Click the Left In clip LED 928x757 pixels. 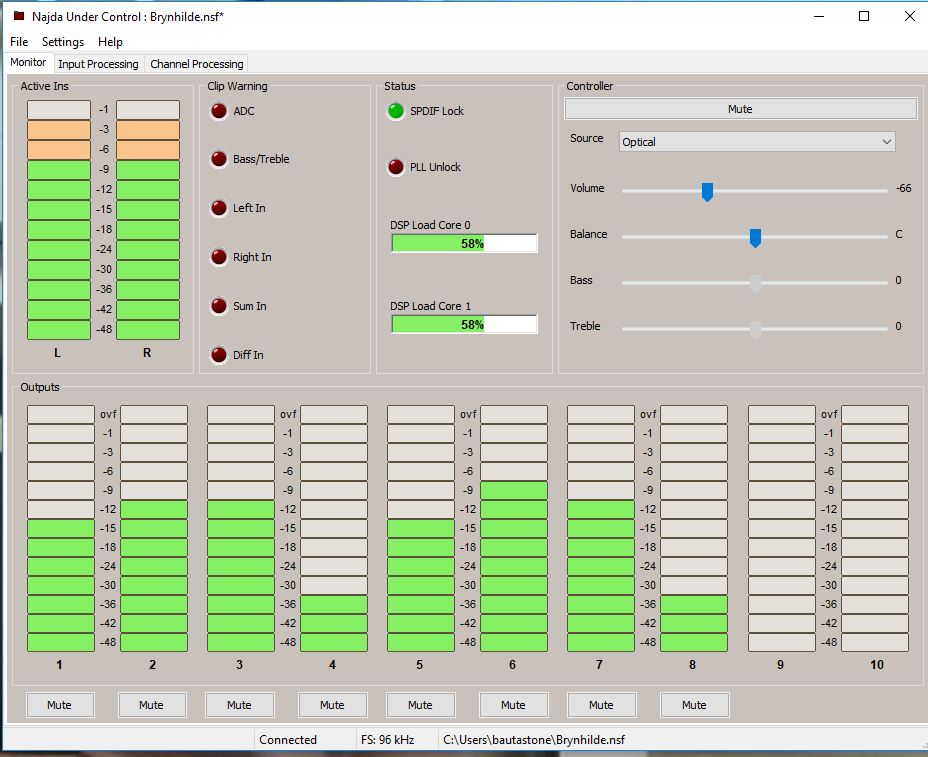219,208
